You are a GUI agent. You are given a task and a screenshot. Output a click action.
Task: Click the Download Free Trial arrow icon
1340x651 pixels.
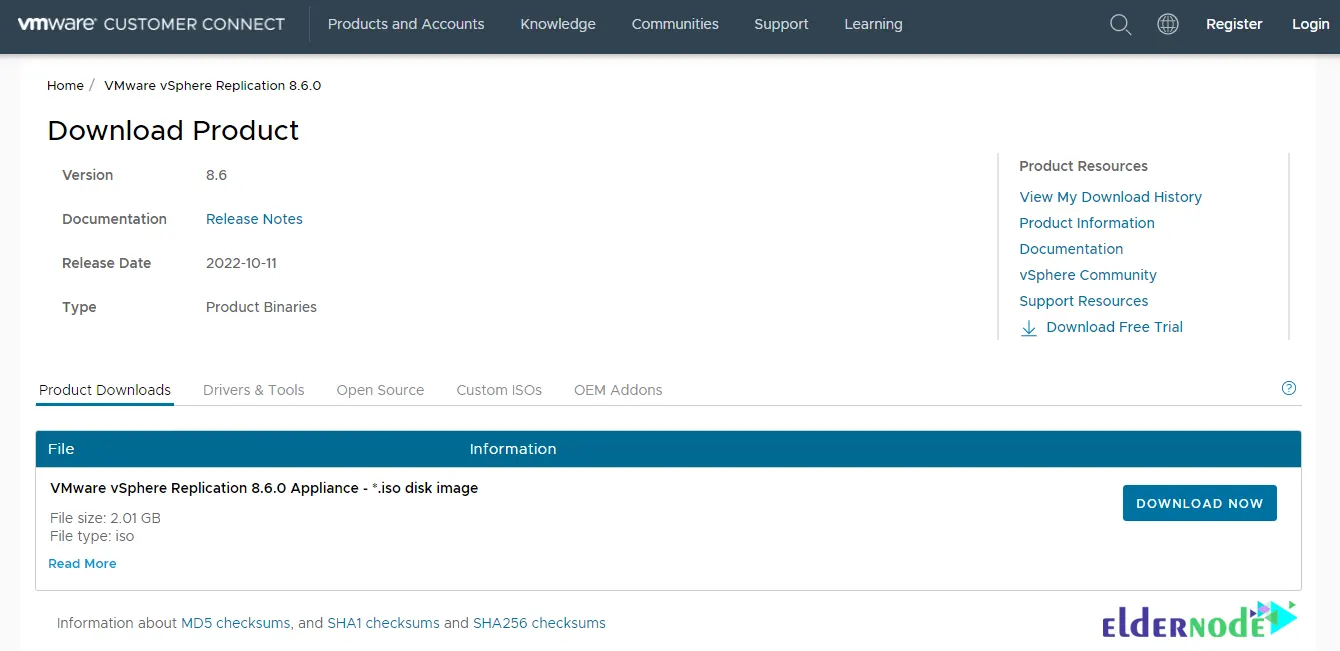click(x=1028, y=328)
